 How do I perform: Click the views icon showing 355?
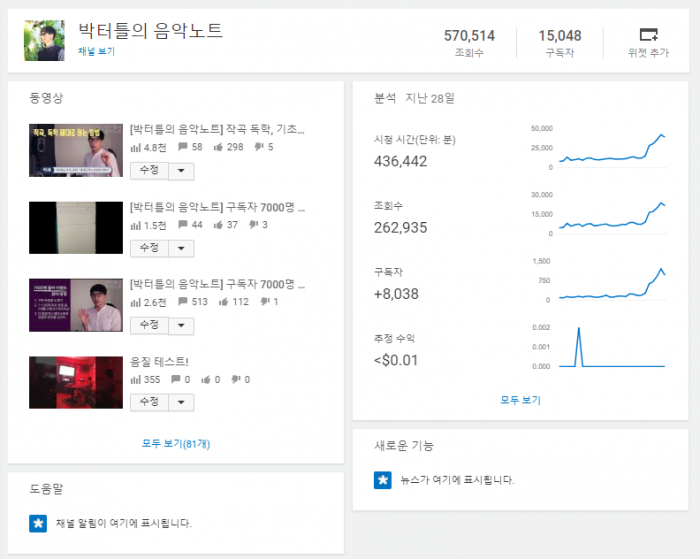(x=136, y=380)
